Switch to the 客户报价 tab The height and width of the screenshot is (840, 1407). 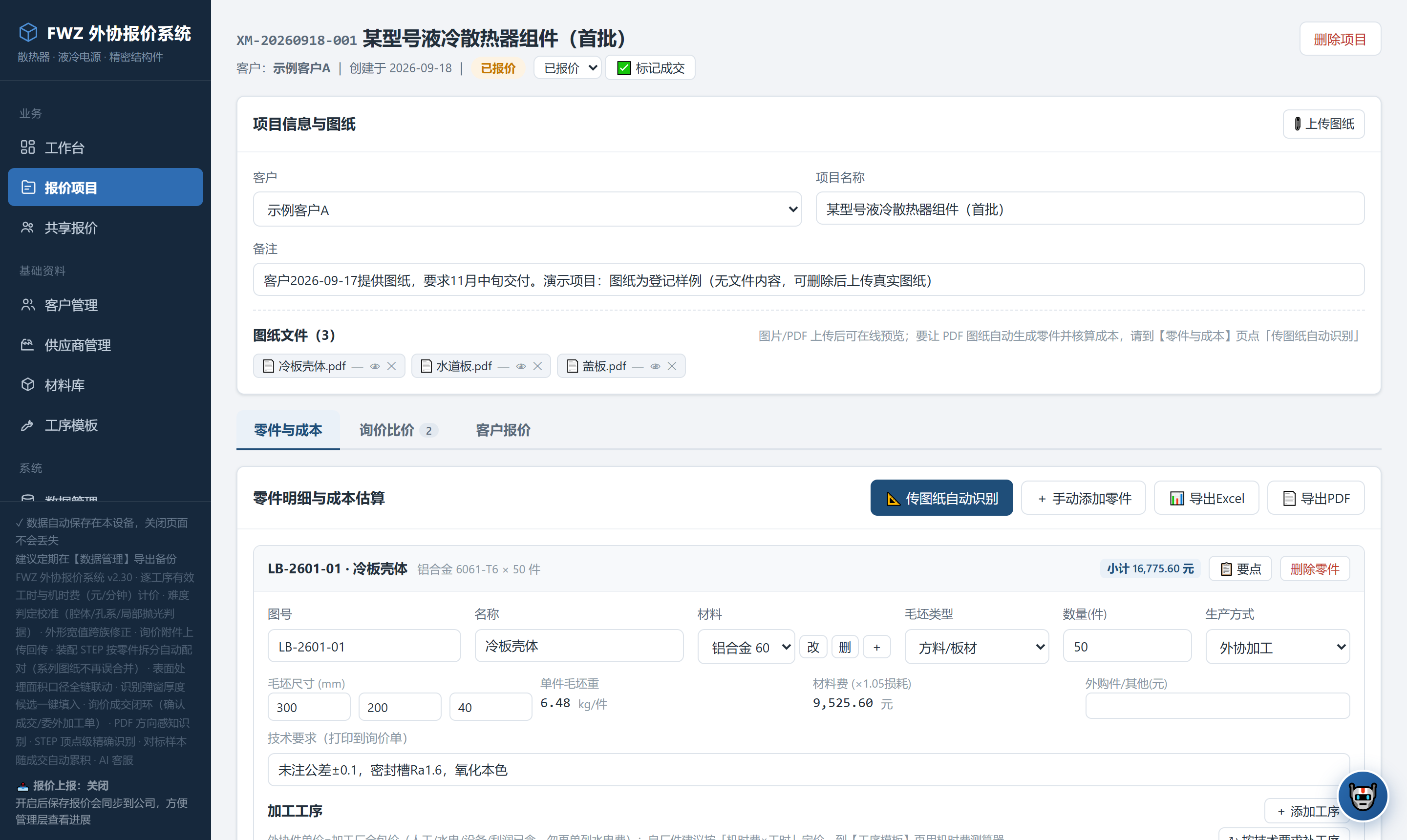pyautogui.click(x=503, y=430)
